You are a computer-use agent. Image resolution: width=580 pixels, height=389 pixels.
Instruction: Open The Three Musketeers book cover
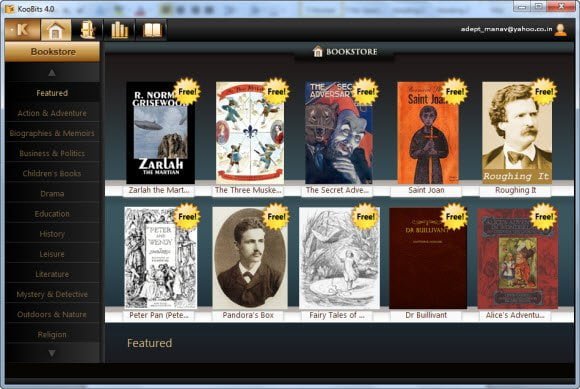pyautogui.click(x=250, y=133)
